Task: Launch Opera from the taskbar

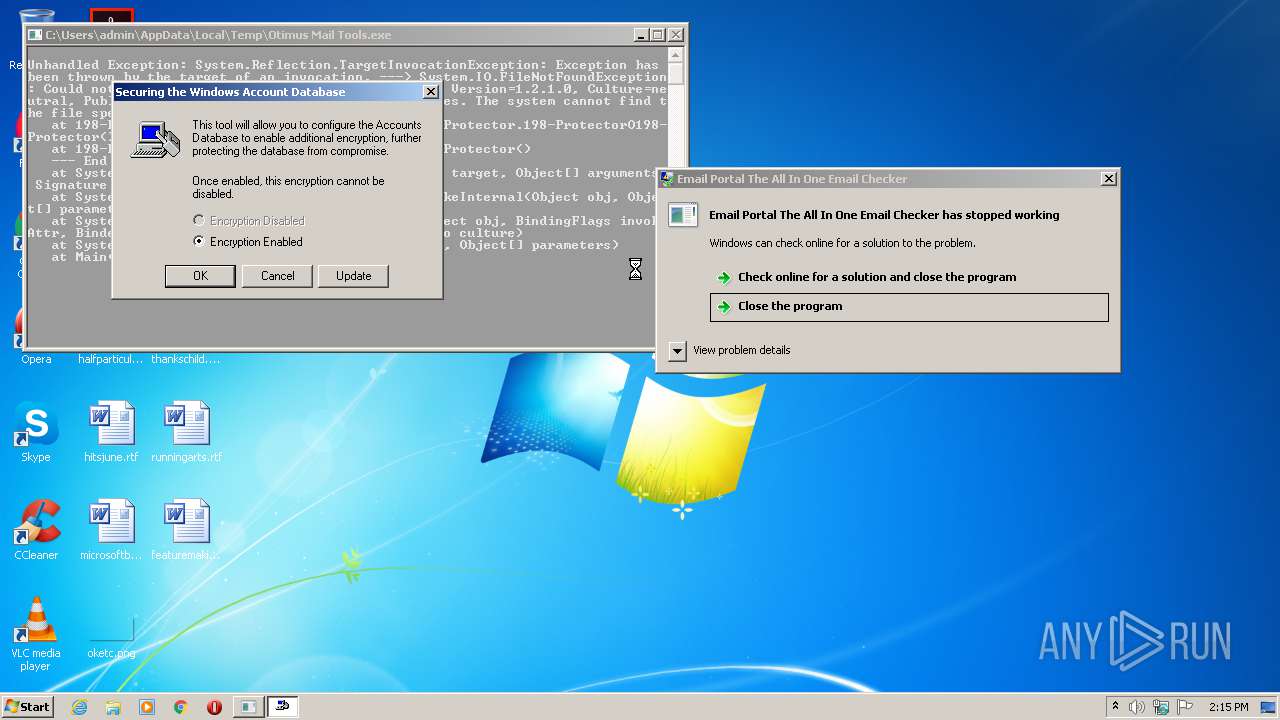Action: coord(214,707)
